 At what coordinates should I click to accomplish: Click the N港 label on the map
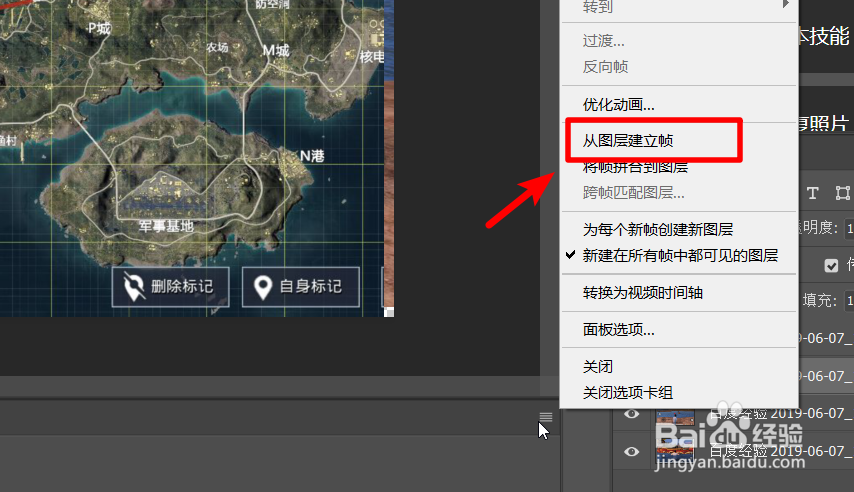pos(312,156)
